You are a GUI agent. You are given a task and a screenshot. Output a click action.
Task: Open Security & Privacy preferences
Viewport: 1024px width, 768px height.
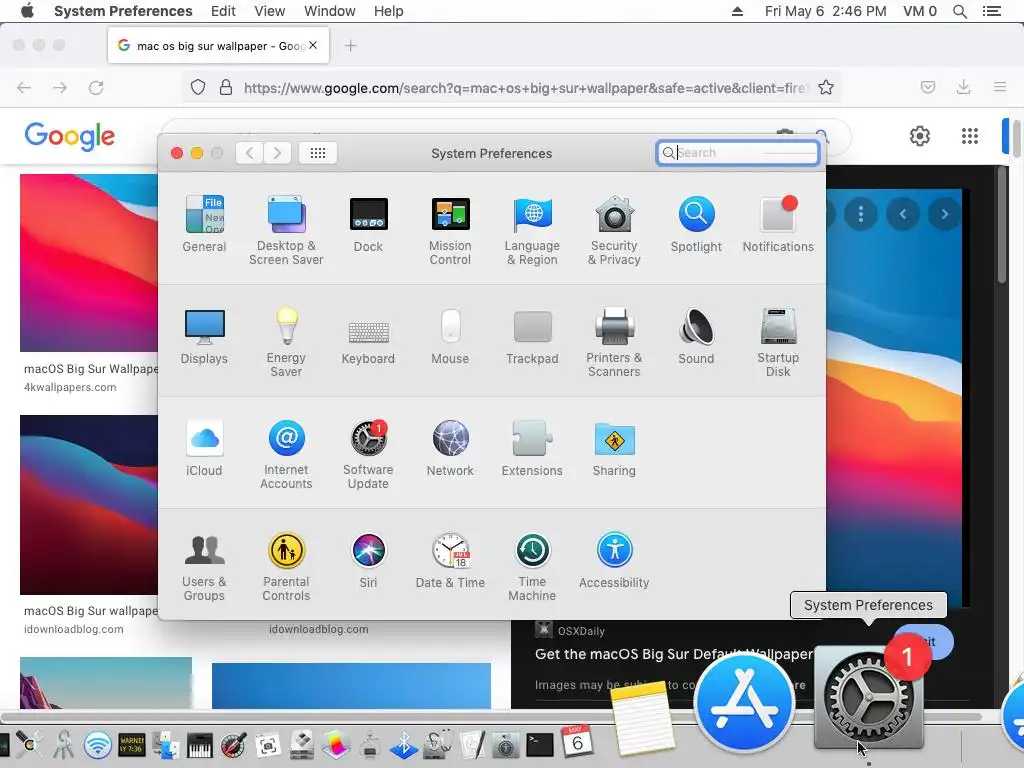[614, 230]
